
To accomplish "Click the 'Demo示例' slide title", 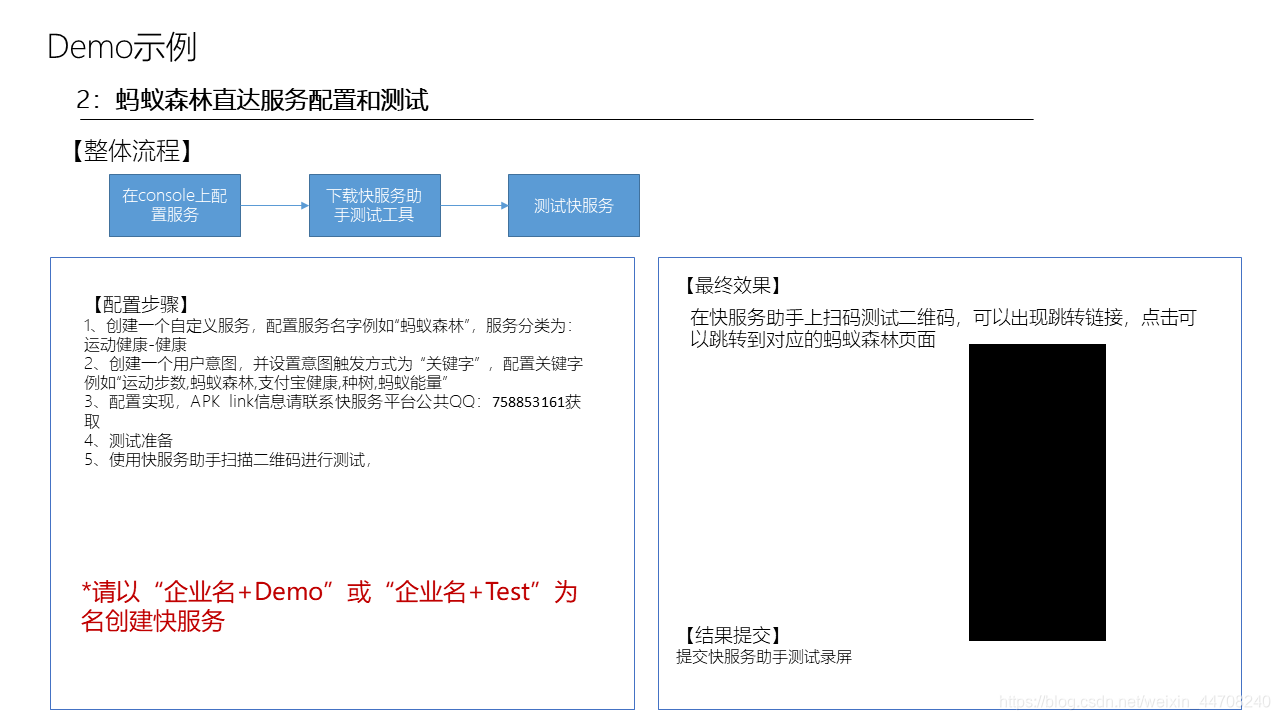I will (x=122, y=47).
